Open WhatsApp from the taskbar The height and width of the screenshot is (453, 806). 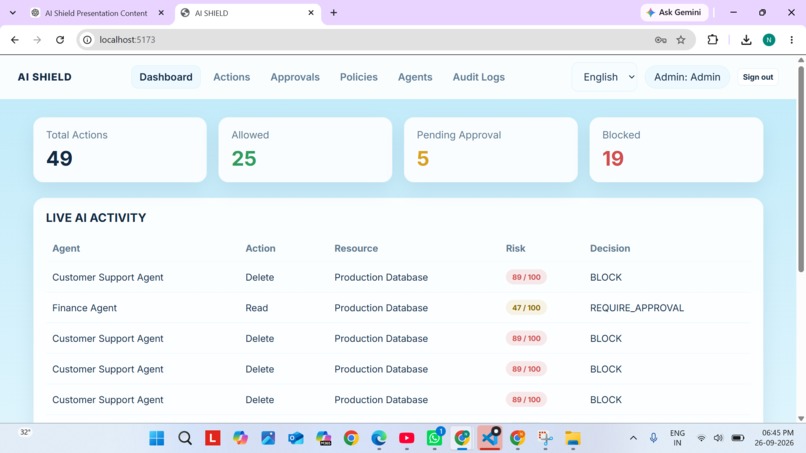[435, 438]
